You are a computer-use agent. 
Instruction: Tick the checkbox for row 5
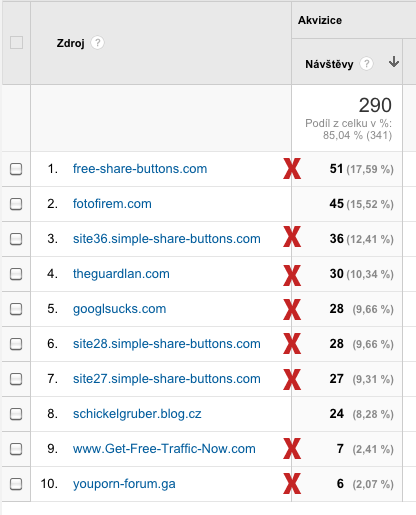click(16, 309)
